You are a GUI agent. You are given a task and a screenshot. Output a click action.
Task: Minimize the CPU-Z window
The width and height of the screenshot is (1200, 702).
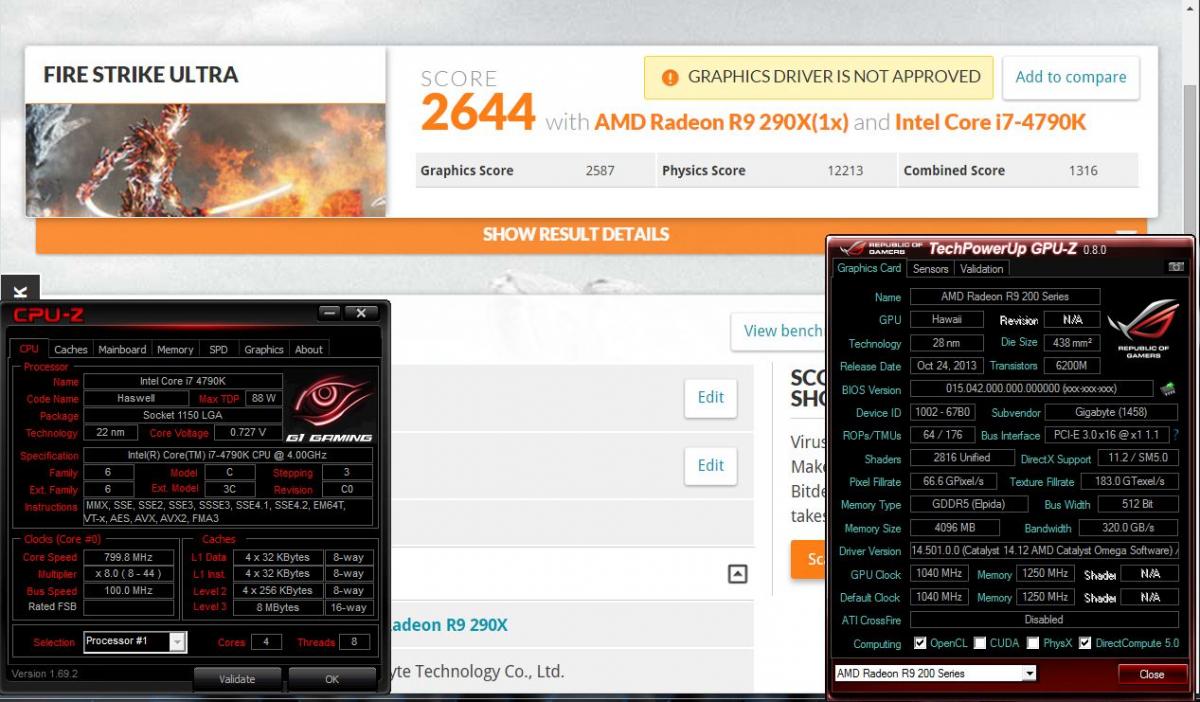click(331, 313)
